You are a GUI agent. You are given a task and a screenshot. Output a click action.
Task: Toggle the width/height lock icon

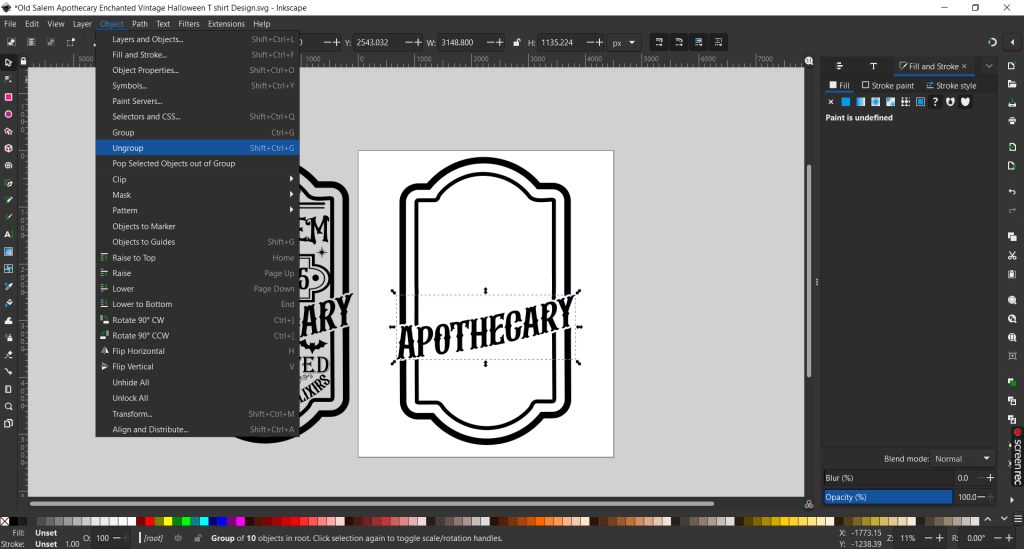click(518, 43)
